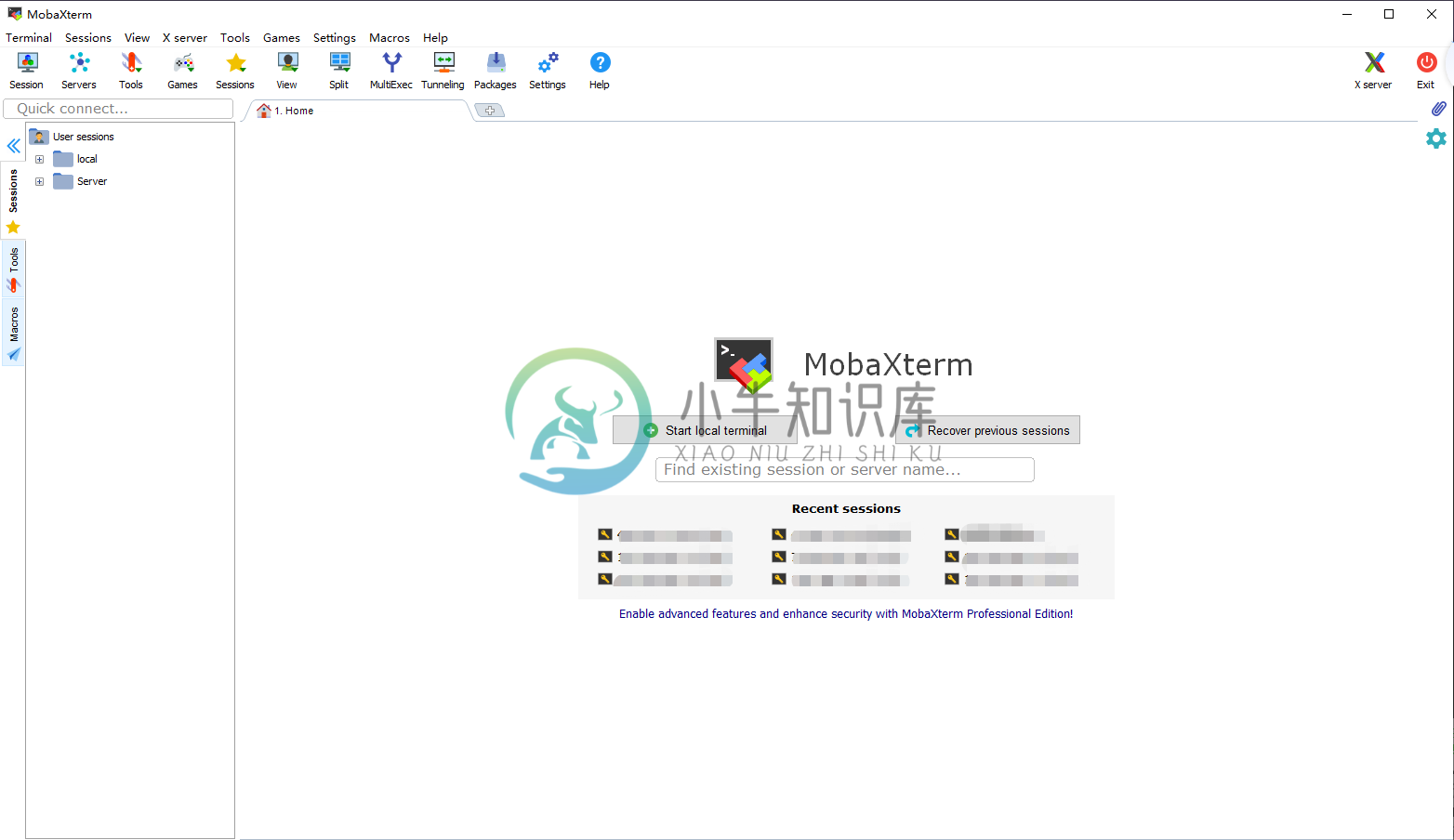
Task: Focus the Find existing session search field
Action: coord(845,470)
